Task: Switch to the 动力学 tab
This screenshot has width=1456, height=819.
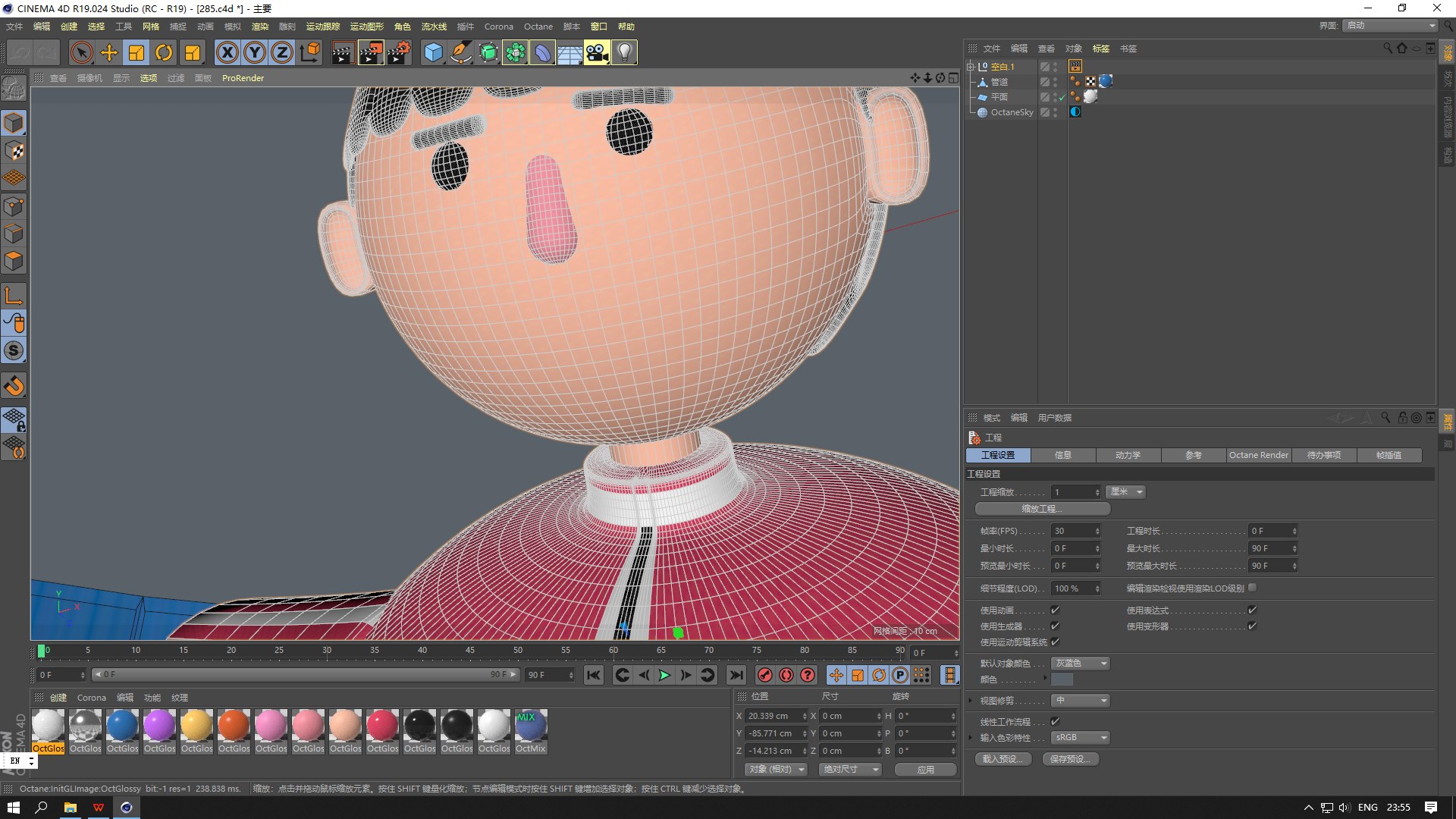Action: (1128, 455)
